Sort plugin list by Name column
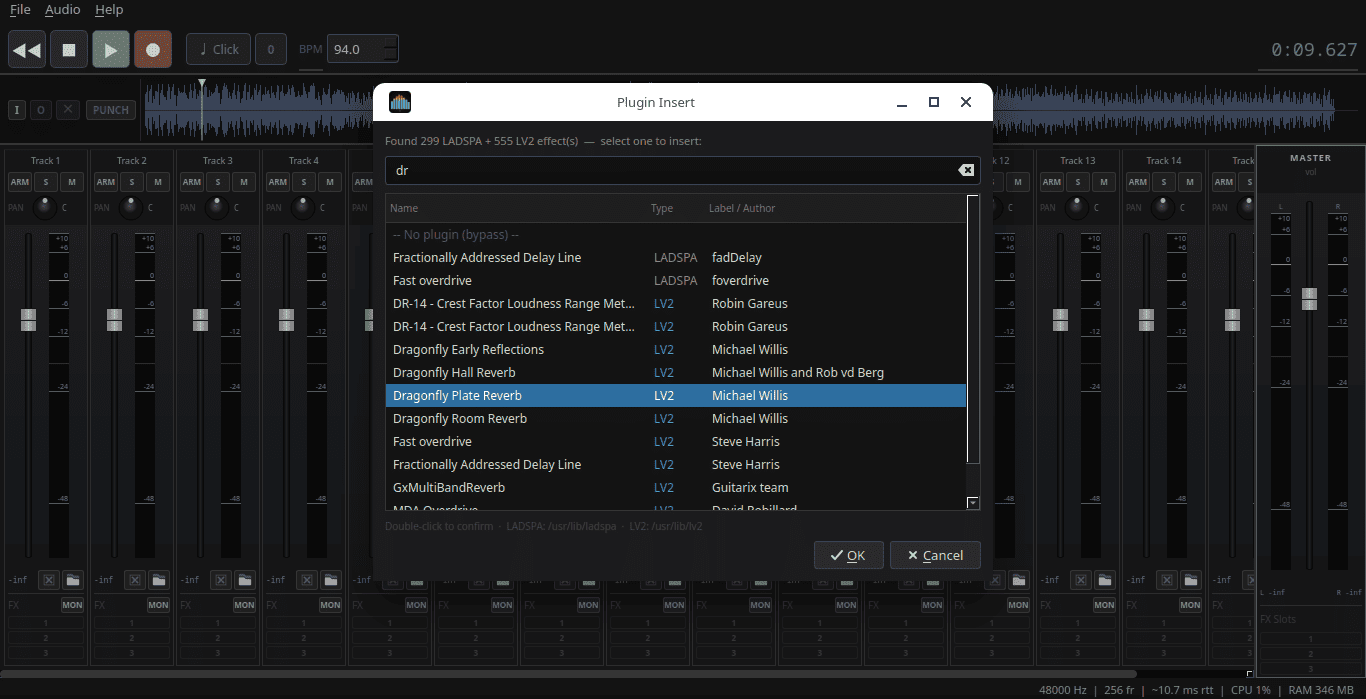The height and width of the screenshot is (699, 1366). (x=404, y=208)
